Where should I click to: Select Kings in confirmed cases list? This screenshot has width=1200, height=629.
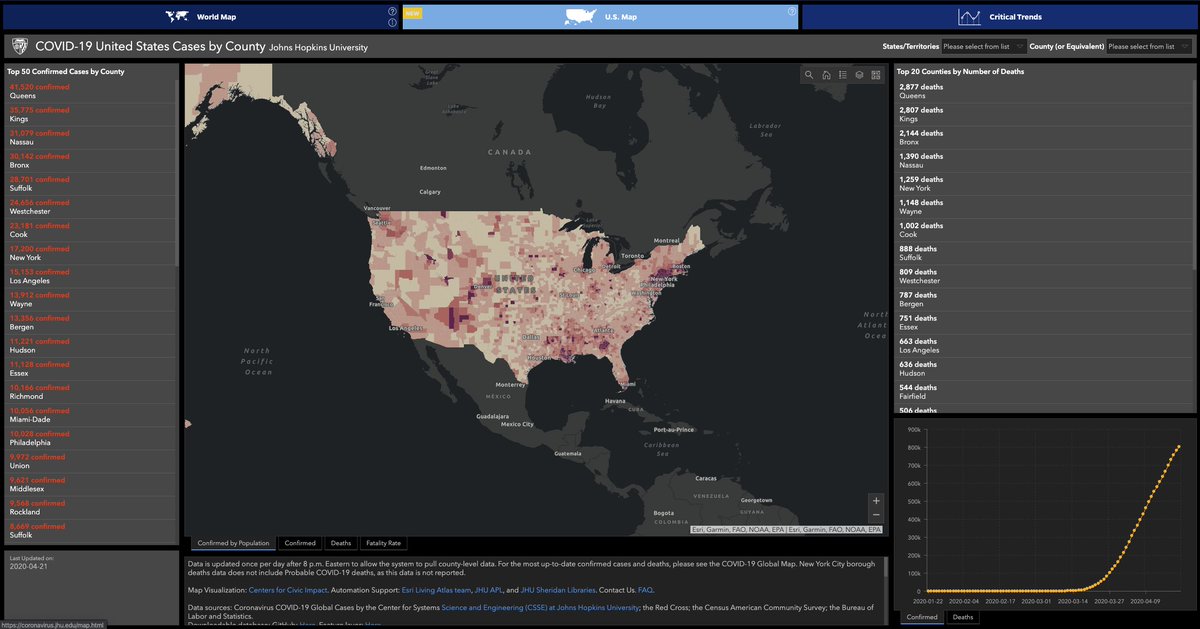(x=90, y=115)
